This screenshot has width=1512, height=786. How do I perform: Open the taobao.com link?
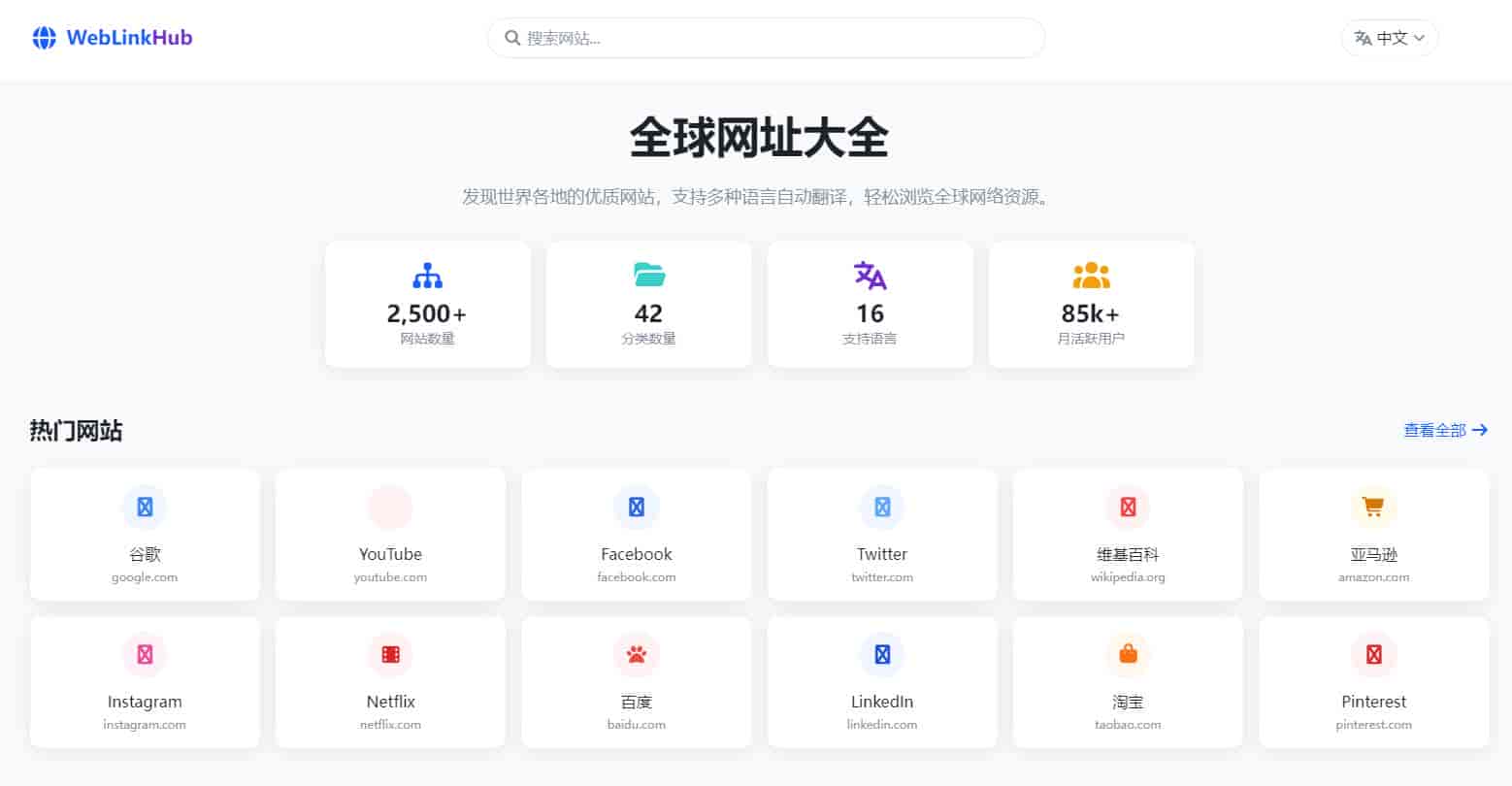tap(1128, 725)
